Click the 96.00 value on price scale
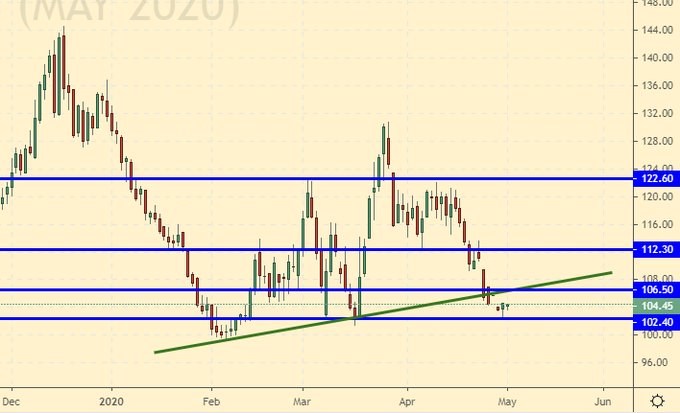Viewport: 680px width, 413px height. coord(656,363)
